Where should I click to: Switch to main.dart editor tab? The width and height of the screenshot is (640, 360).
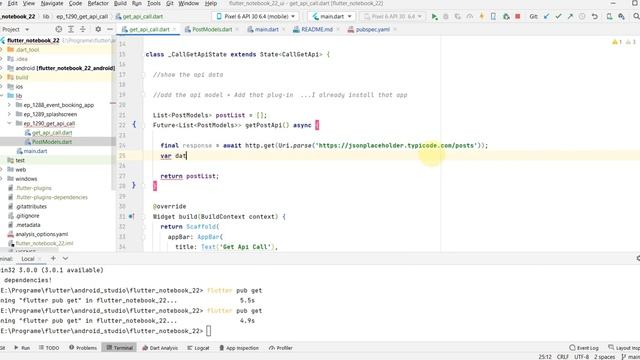point(266,29)
